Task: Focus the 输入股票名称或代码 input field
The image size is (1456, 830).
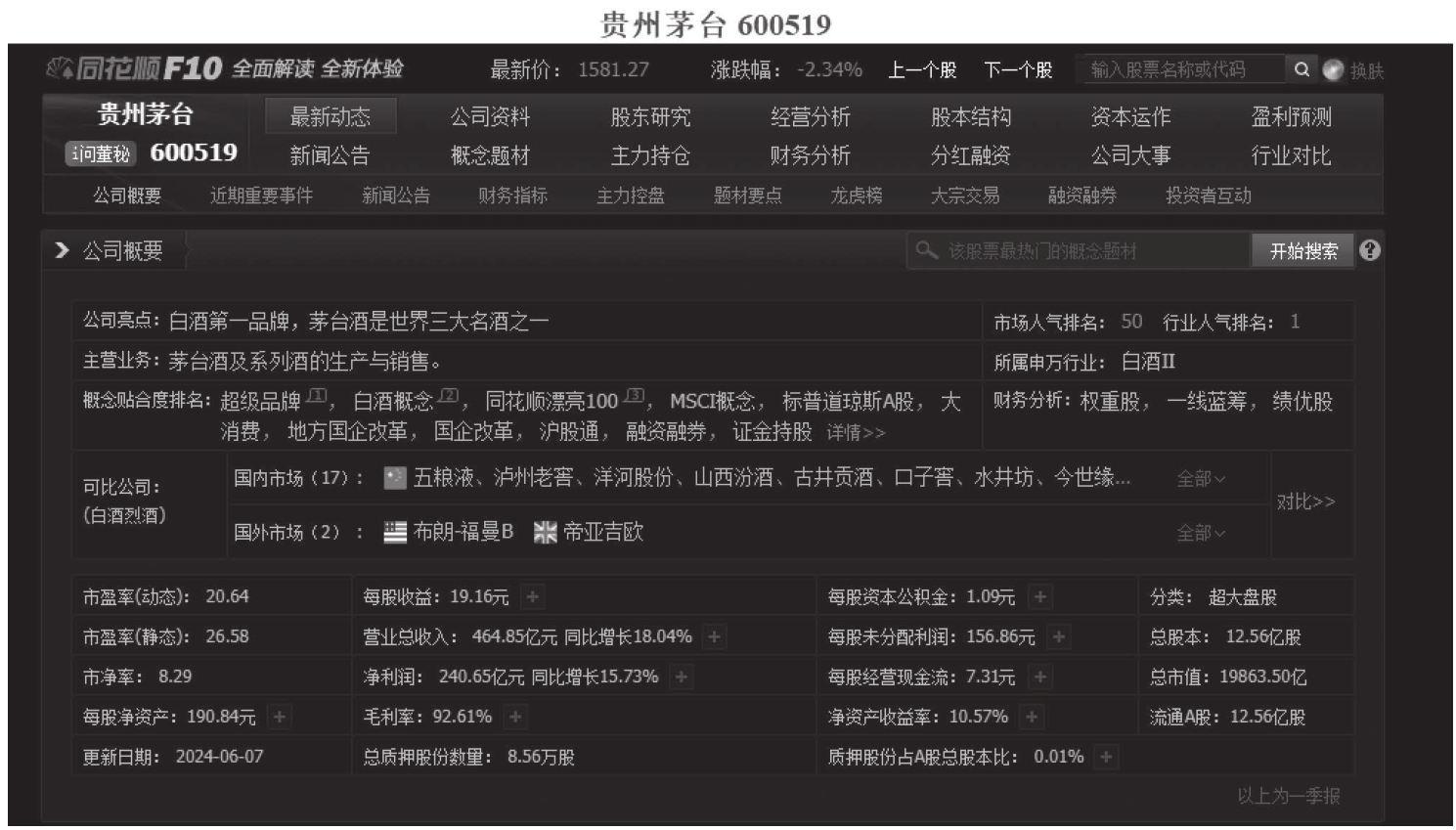Action: tap(1180, 69)
